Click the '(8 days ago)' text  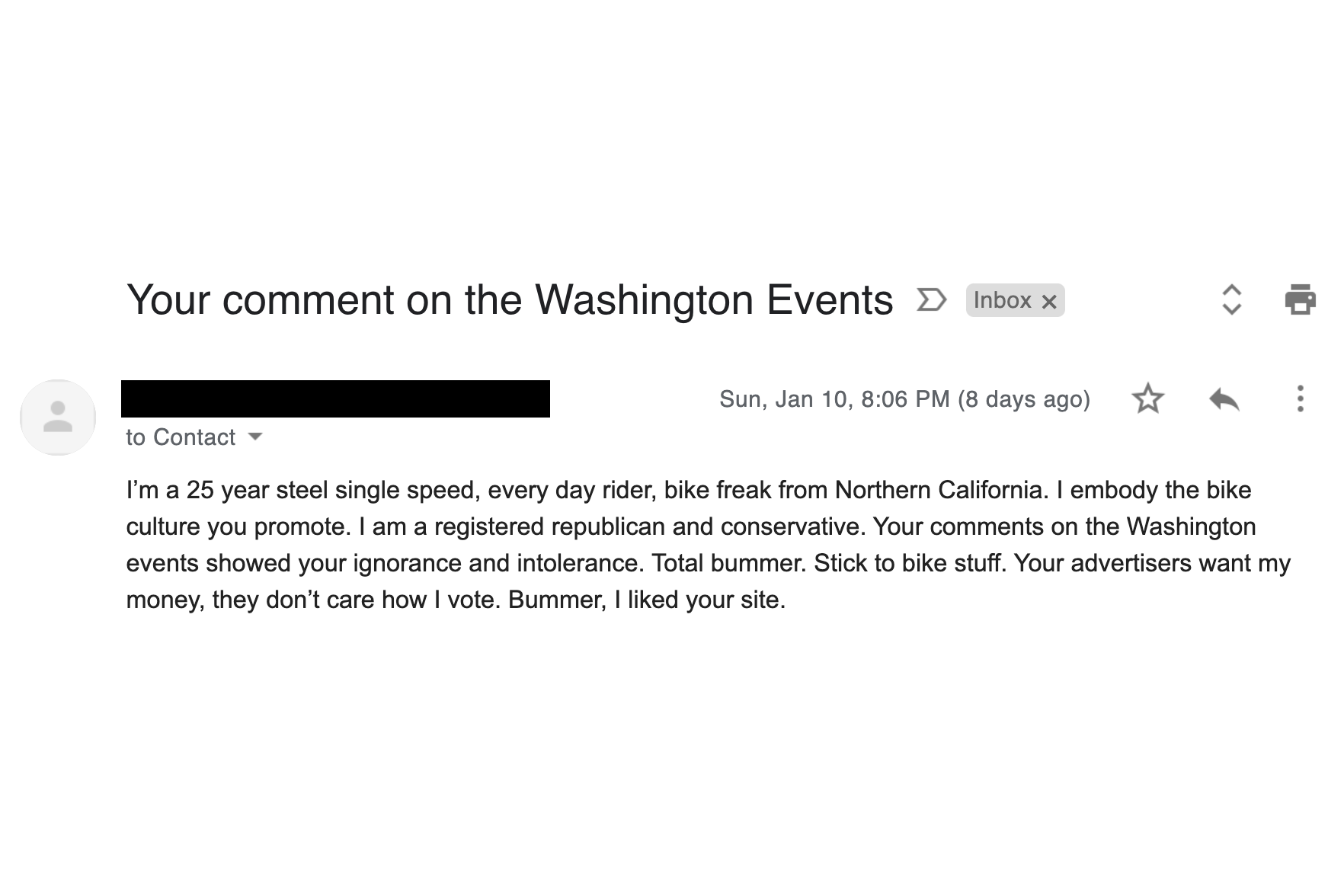pos(1024,399)
